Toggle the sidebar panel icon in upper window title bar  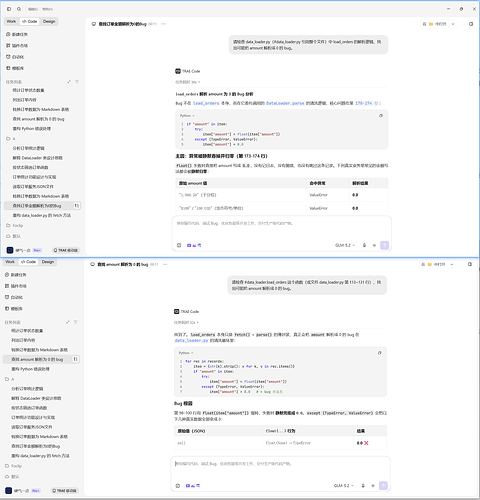[x=9, y=9]
